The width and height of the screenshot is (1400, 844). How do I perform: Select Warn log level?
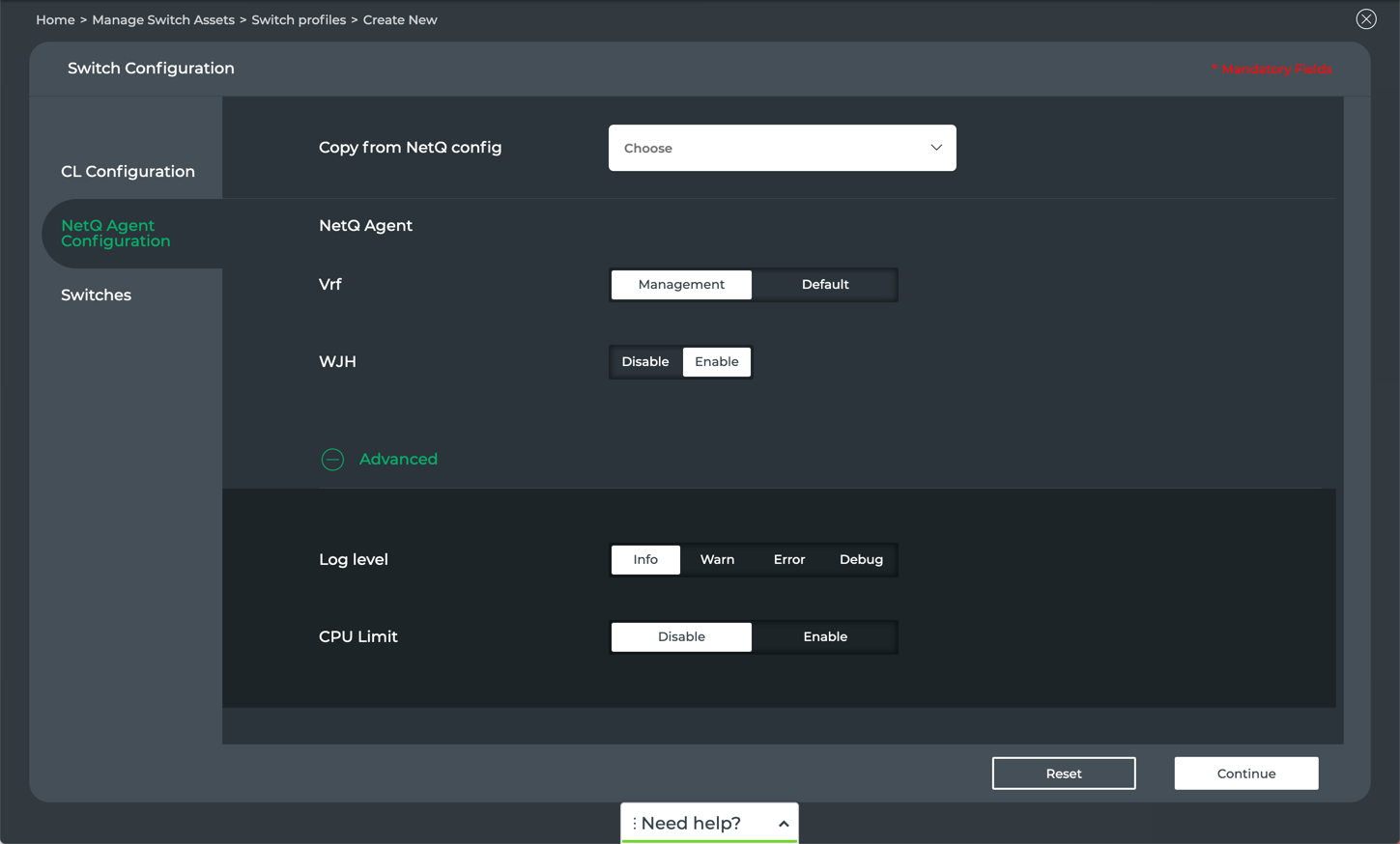tap(717, 560)
